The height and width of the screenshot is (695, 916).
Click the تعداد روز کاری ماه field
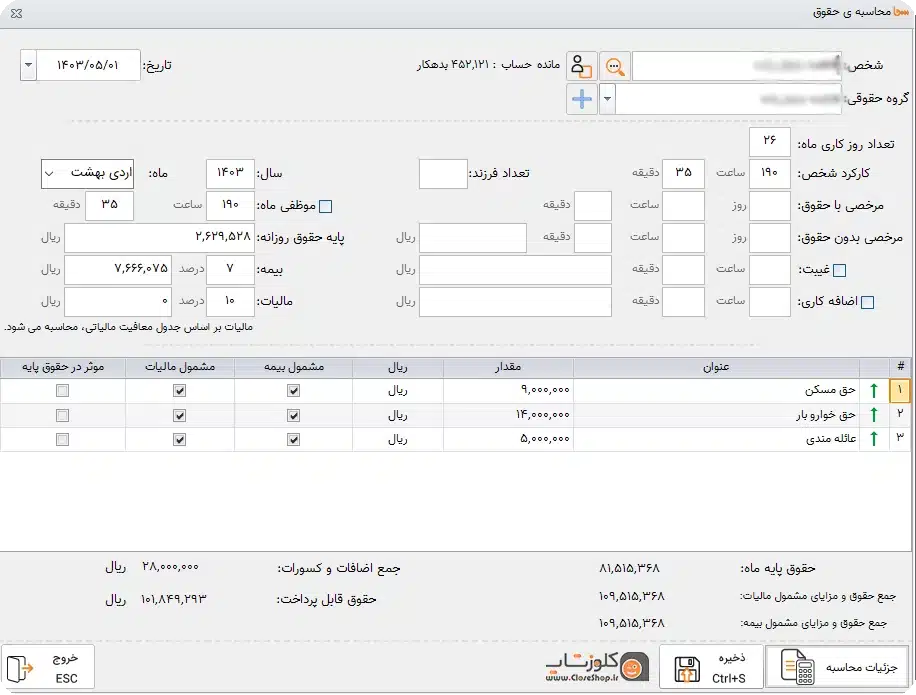tap(769, 141)
